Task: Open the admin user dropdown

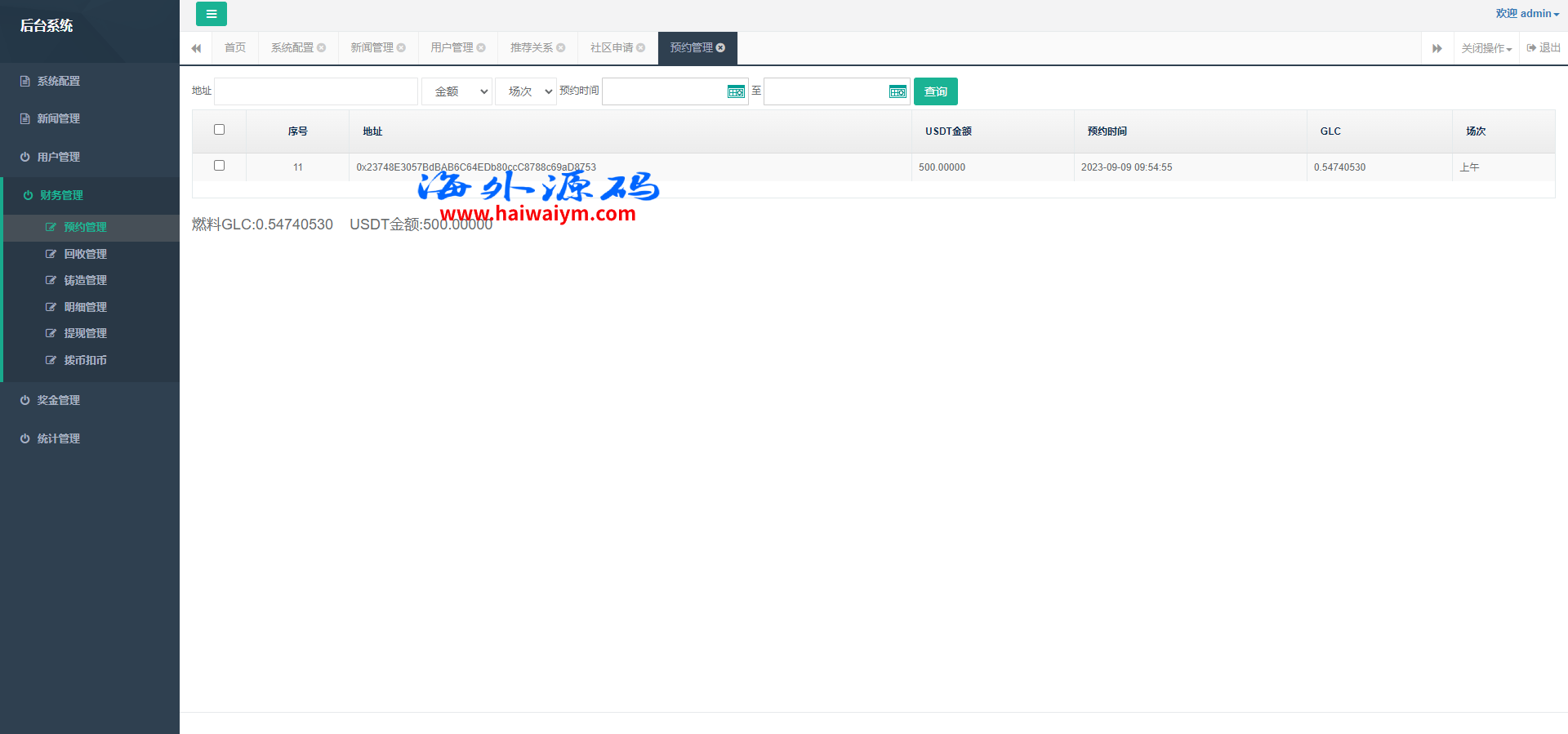Action: click(1526, 14)
